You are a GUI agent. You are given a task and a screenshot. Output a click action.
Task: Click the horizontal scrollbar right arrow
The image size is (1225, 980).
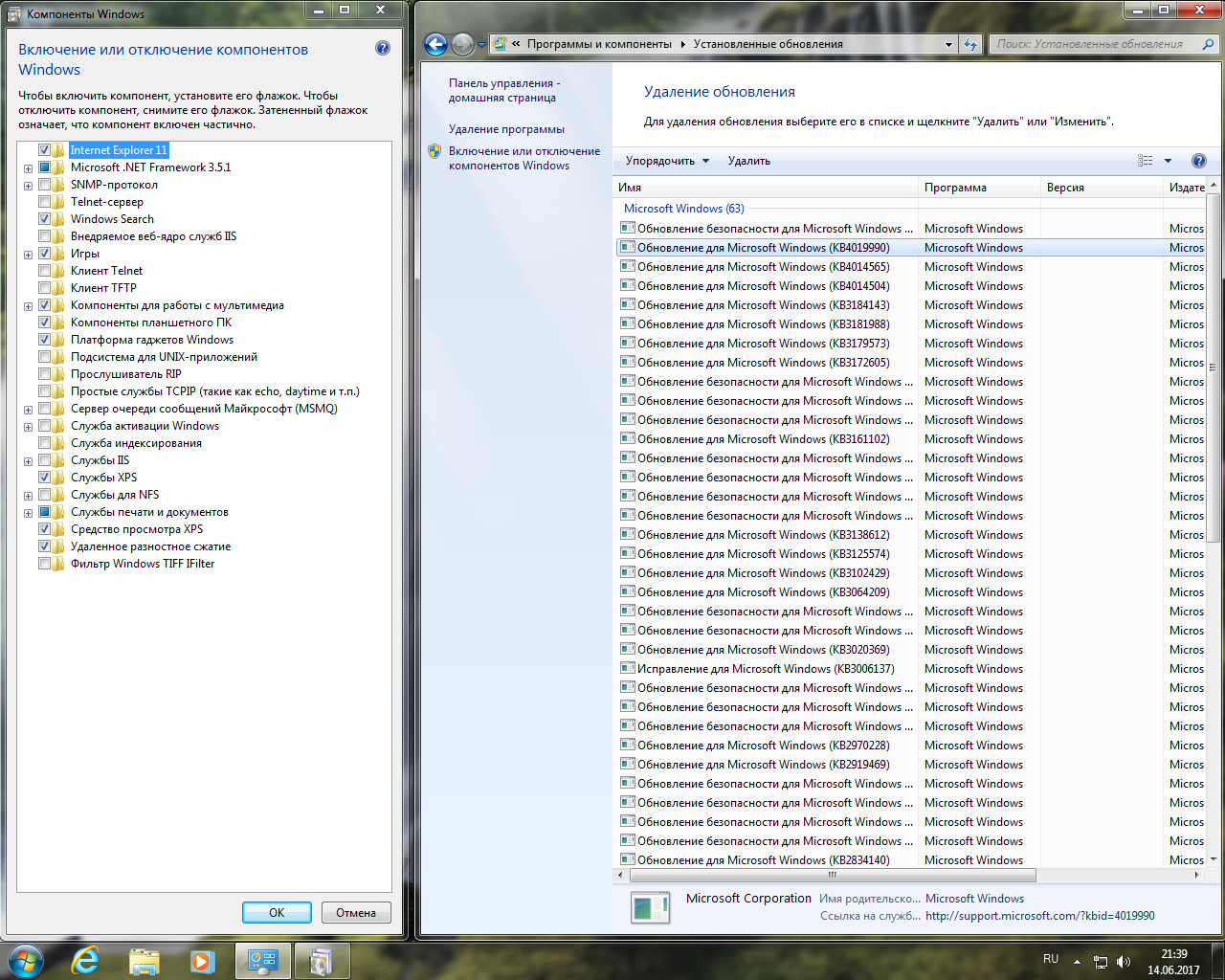click(x=1197, y=875)
